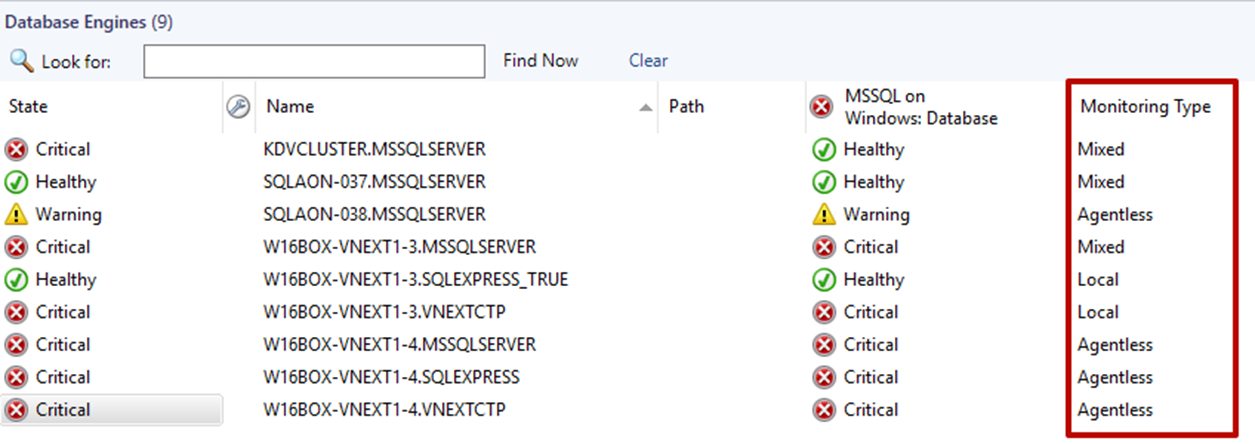Select the SQLAON-037.MSSQLSERVER name
This screenshot has width=1255, height=444.
point(375,182)
